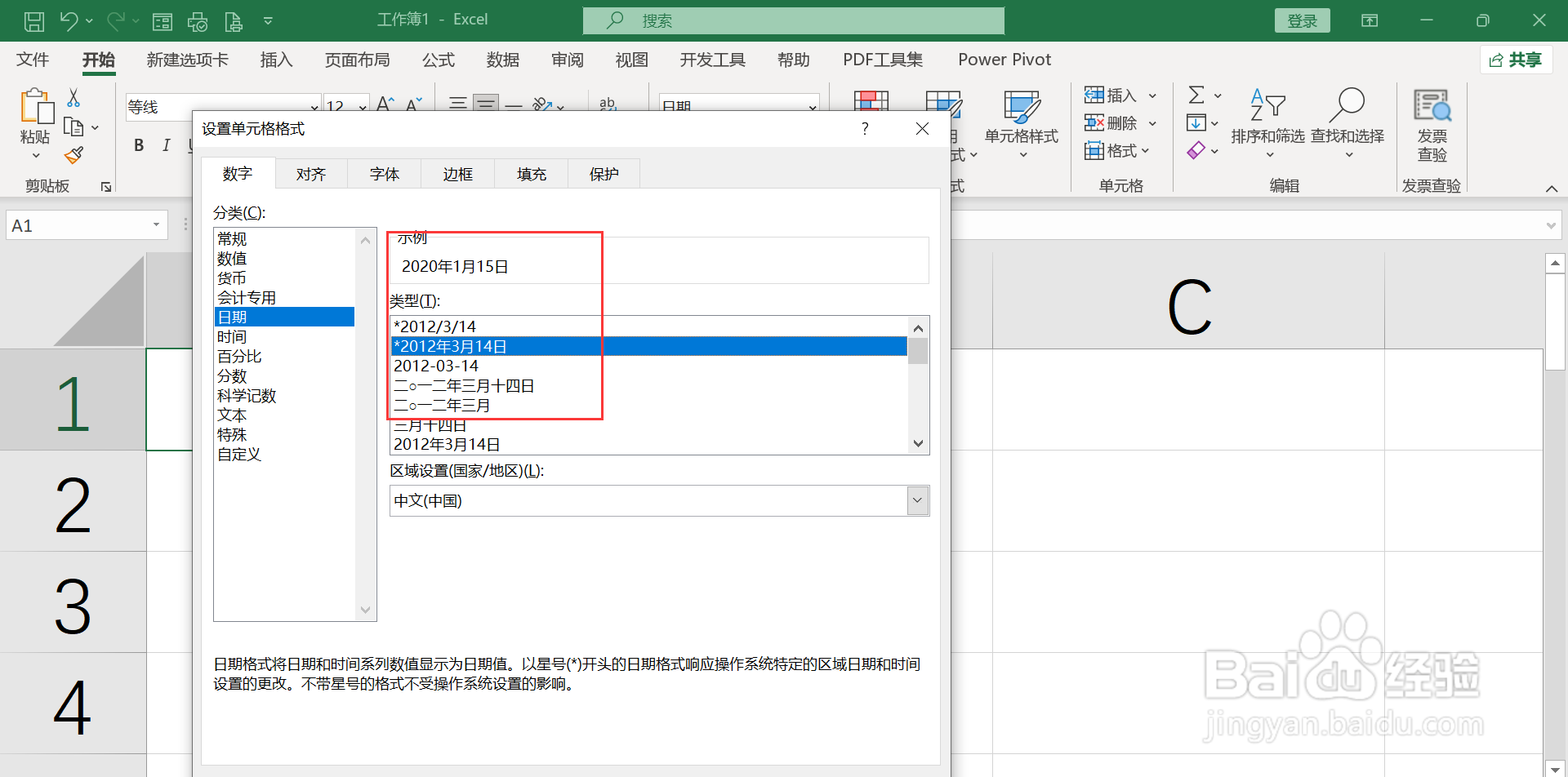Click the search box in title bar
The width and height of the screenshot is (1568, 777).
pos(794,20)
